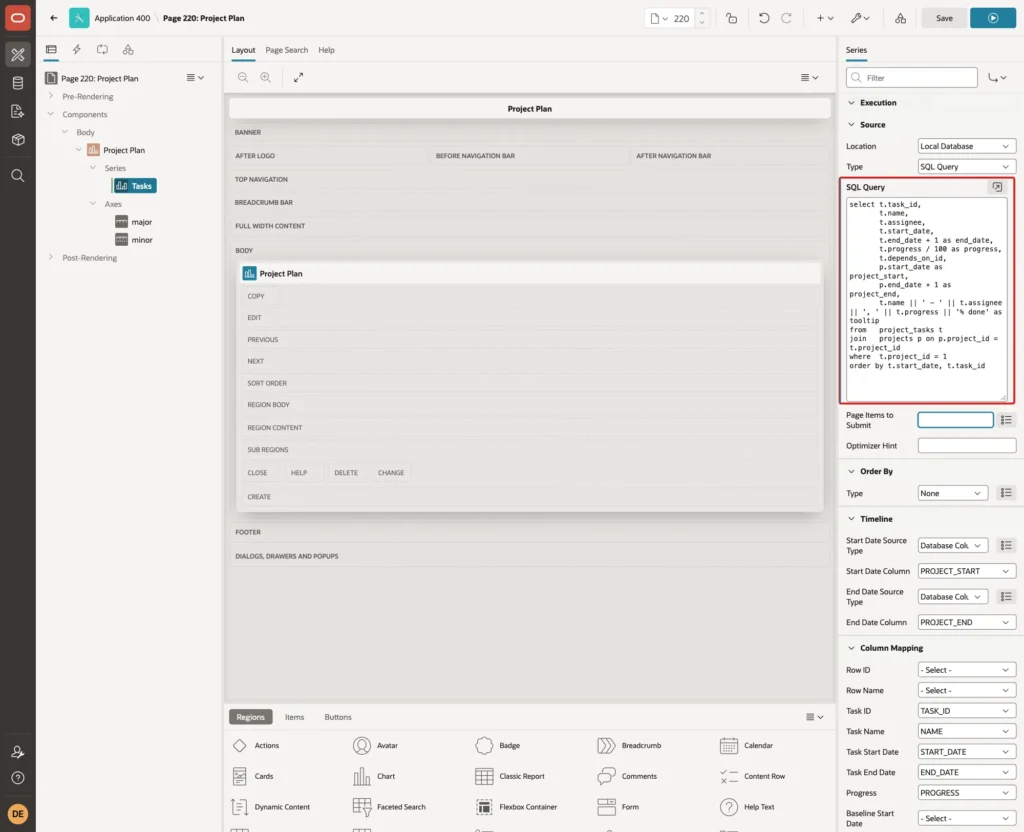Switch to the Rendering tree tab
Screen dimensions: 1024x832
(x=51, y=50)
